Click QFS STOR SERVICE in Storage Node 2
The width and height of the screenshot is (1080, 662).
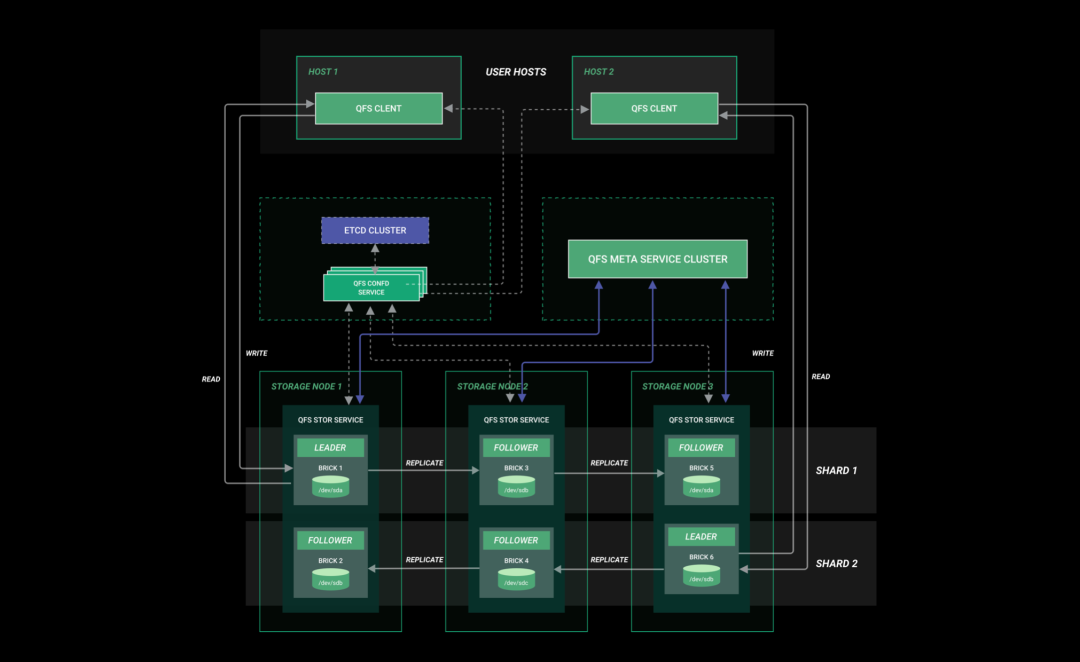(517, 420)
